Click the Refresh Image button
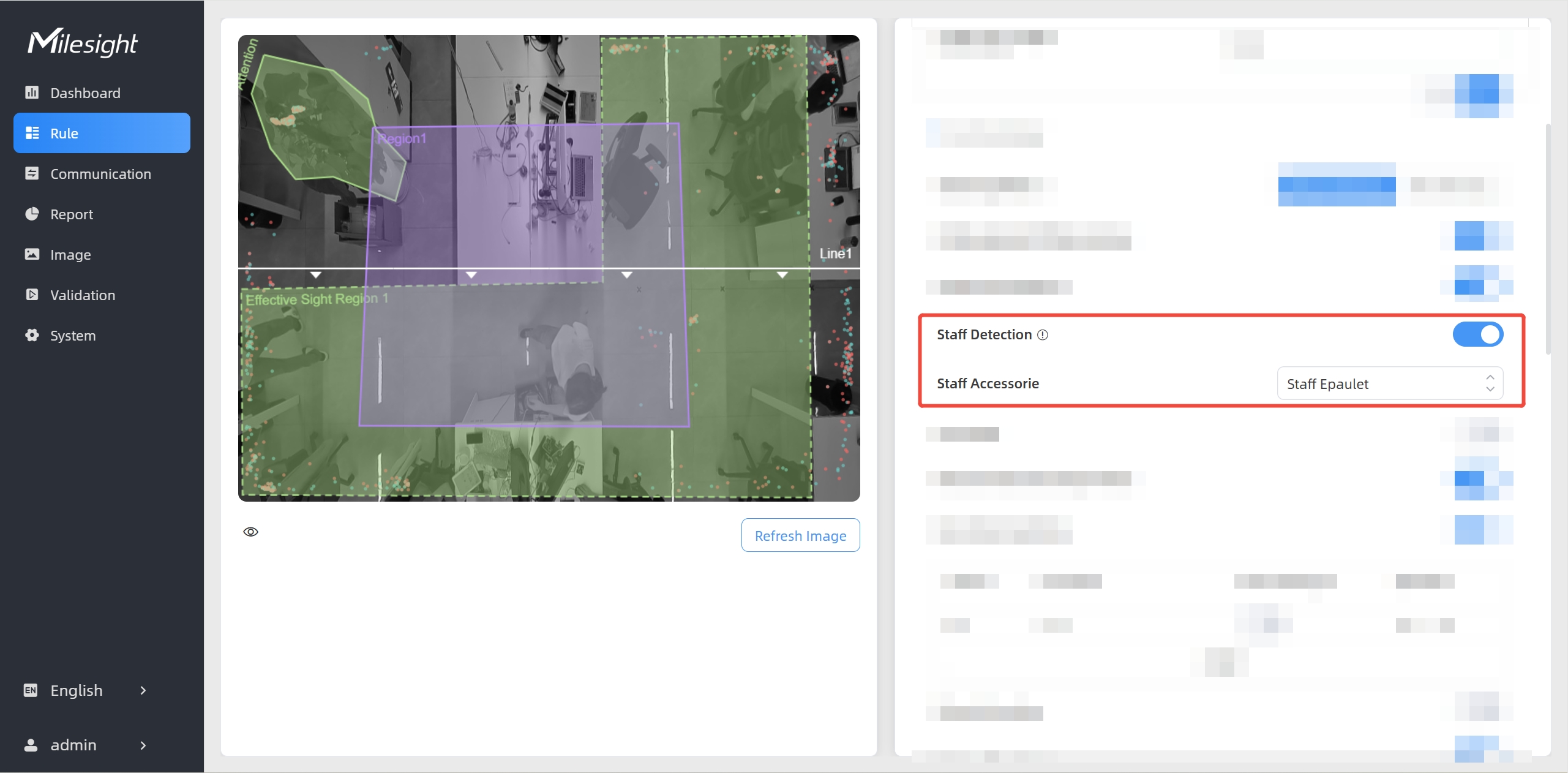The height and width of the screenshot is (773, 1568). click(800, 535)
